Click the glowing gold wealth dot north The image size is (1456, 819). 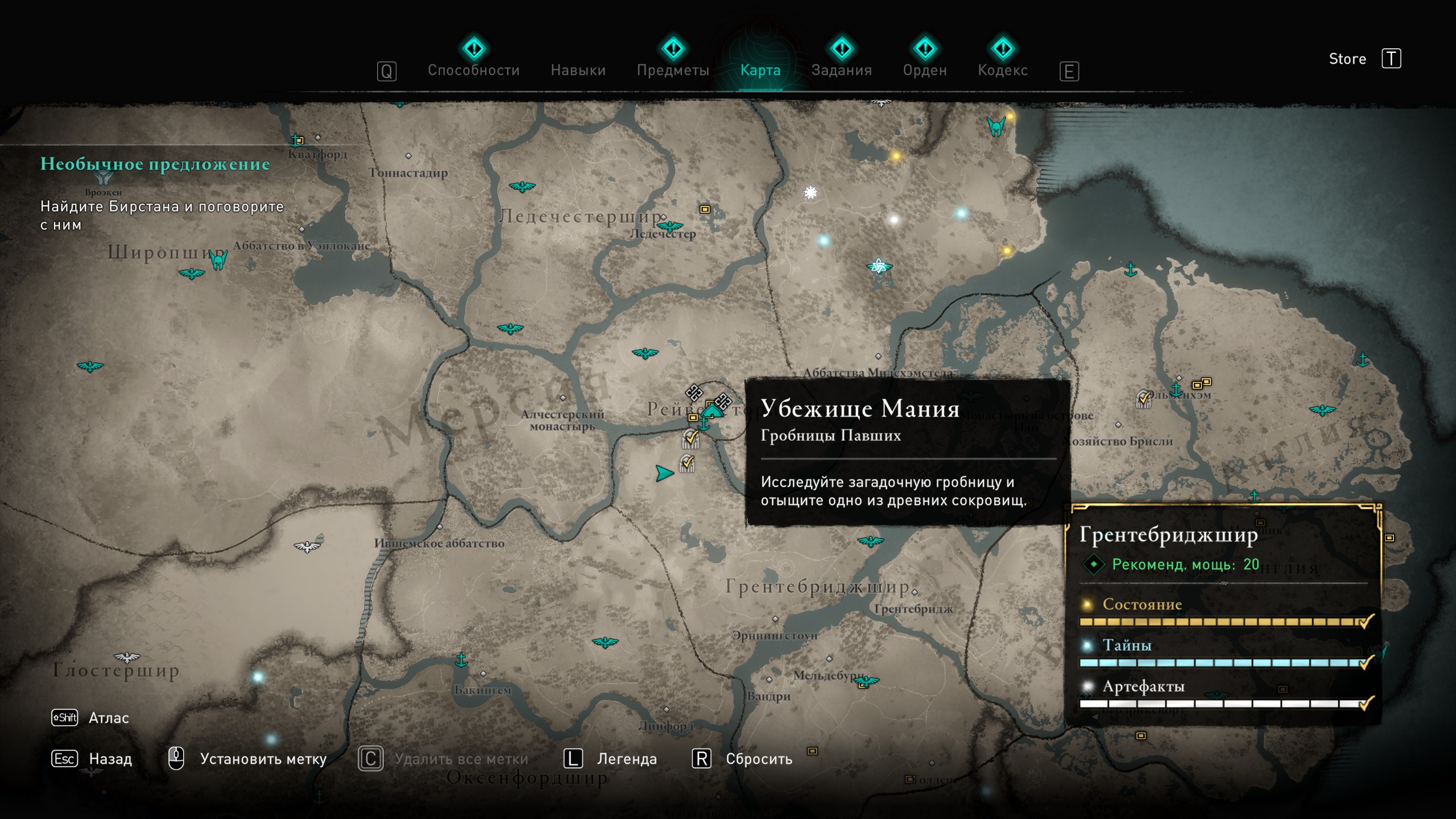896,156
